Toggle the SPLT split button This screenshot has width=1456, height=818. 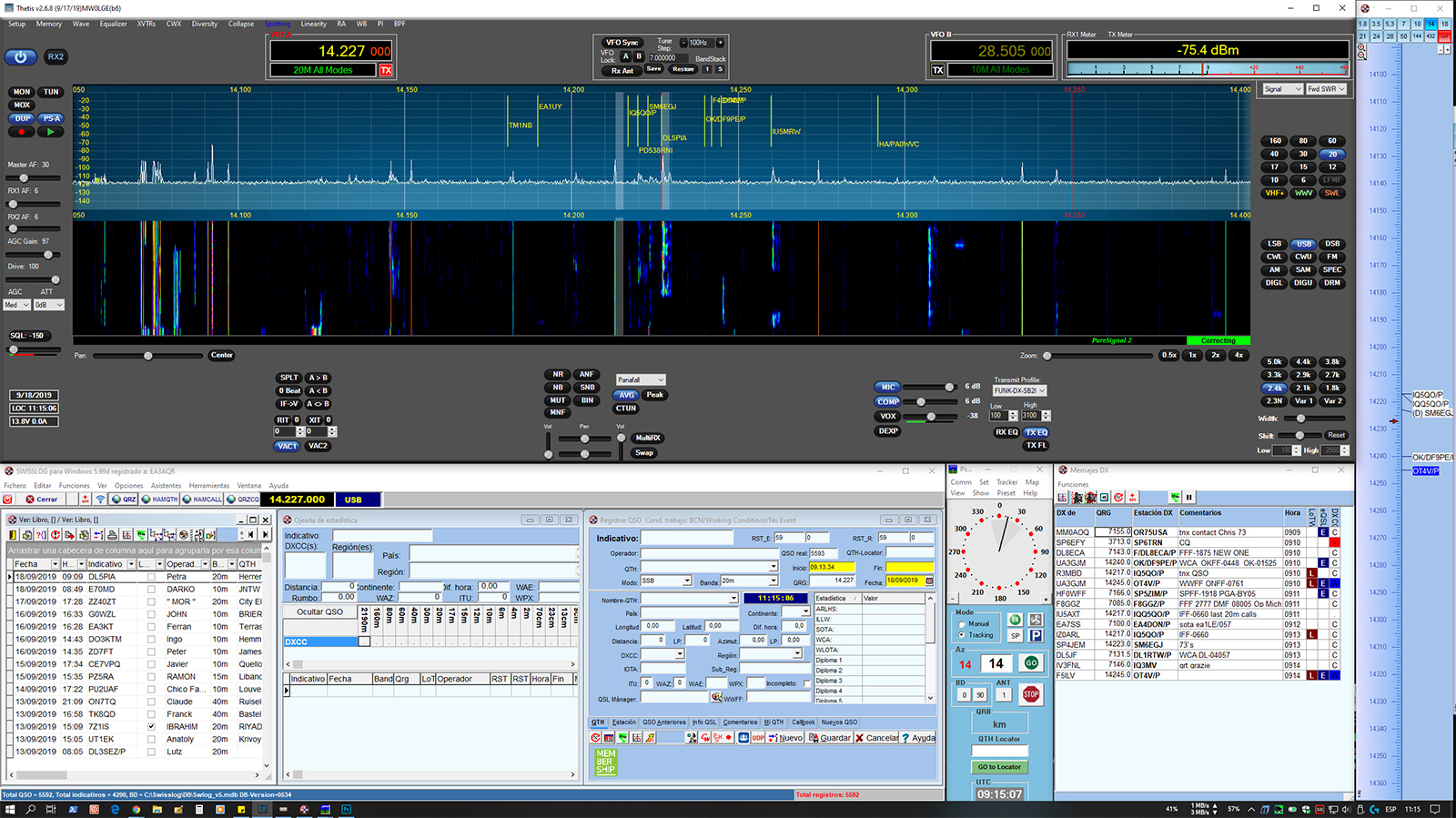(x=288, y=378)
